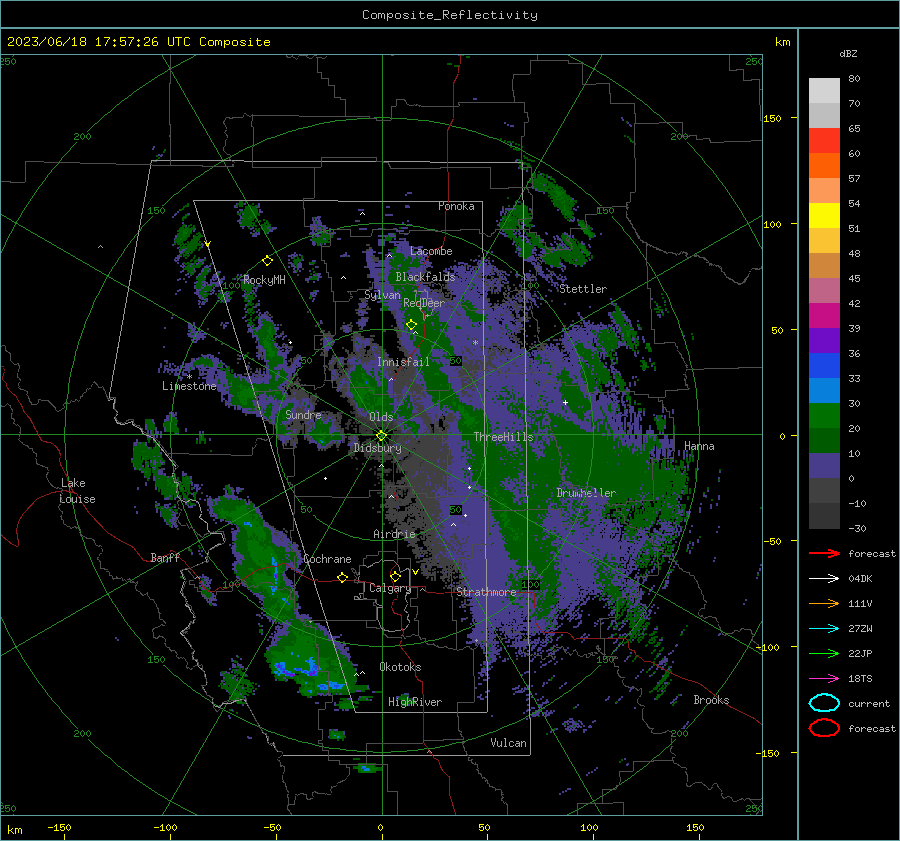
Task: Select the 39 dBZ magenta color swatch
Action: coord(824,315)
